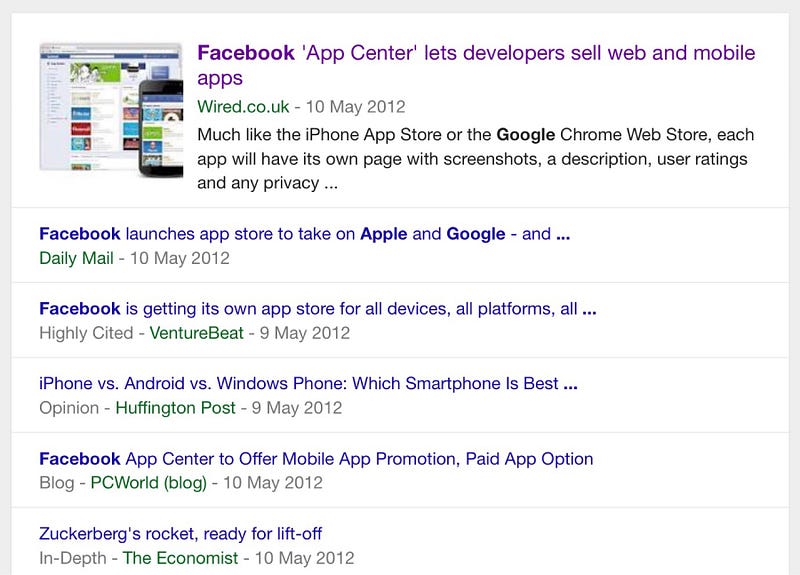Image resolution: width=800 pixels, height=575 pixels.
Task: Select the Highly Cited label
Action: click(x=86, y=333)
